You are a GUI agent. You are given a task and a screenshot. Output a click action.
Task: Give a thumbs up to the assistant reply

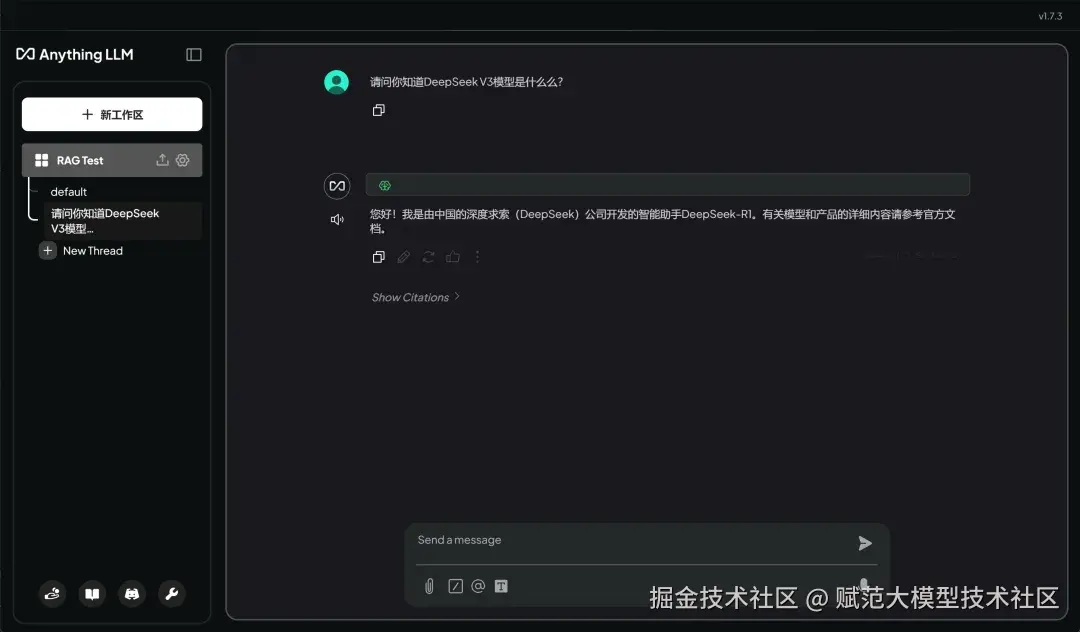(x=452, y=257)
